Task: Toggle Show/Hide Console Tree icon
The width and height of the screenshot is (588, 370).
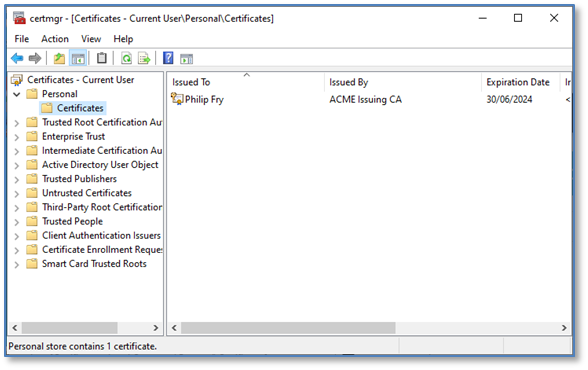Action: coord(78,58)
